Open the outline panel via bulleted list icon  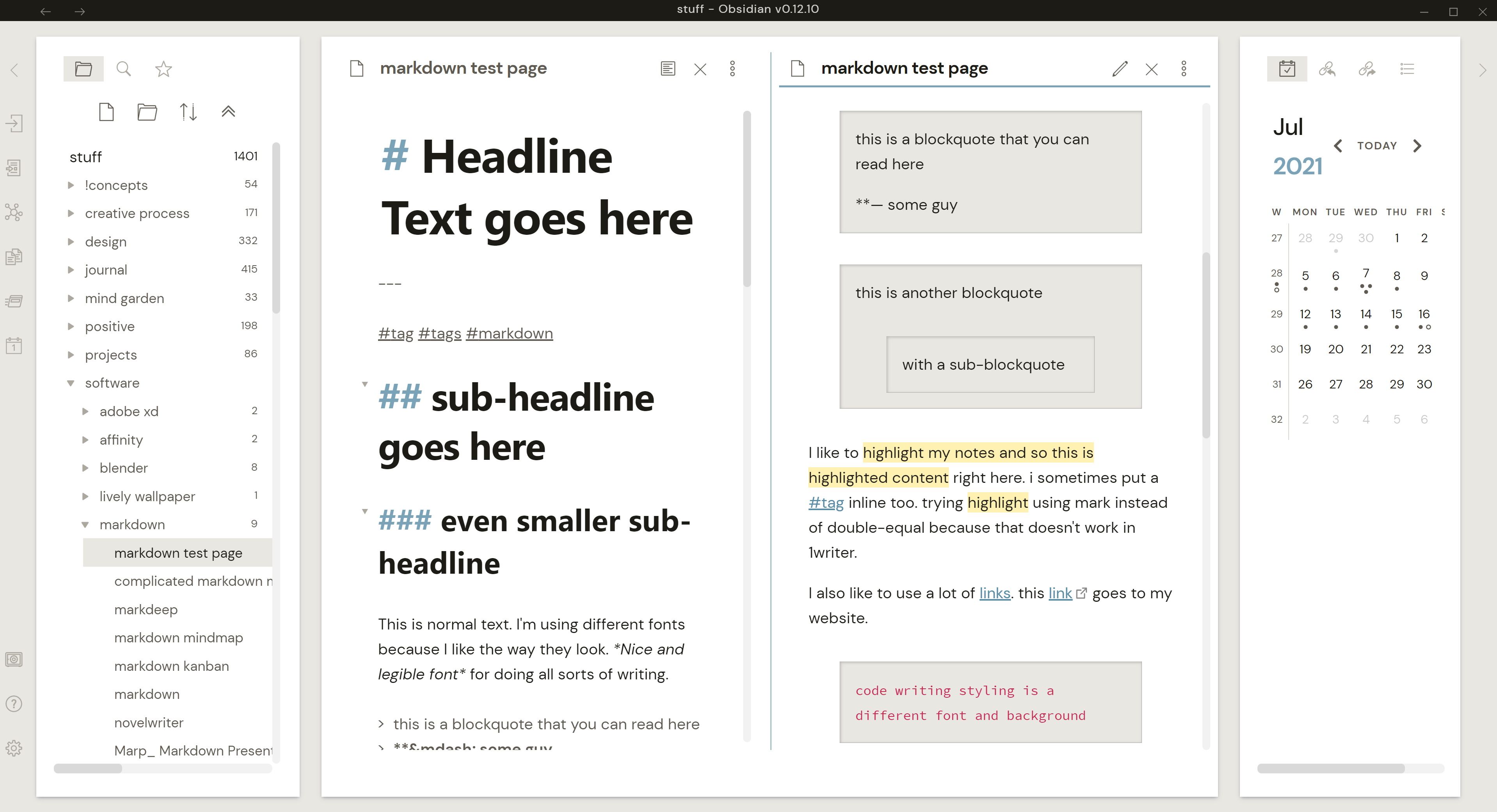click(x=1407, y=69)
